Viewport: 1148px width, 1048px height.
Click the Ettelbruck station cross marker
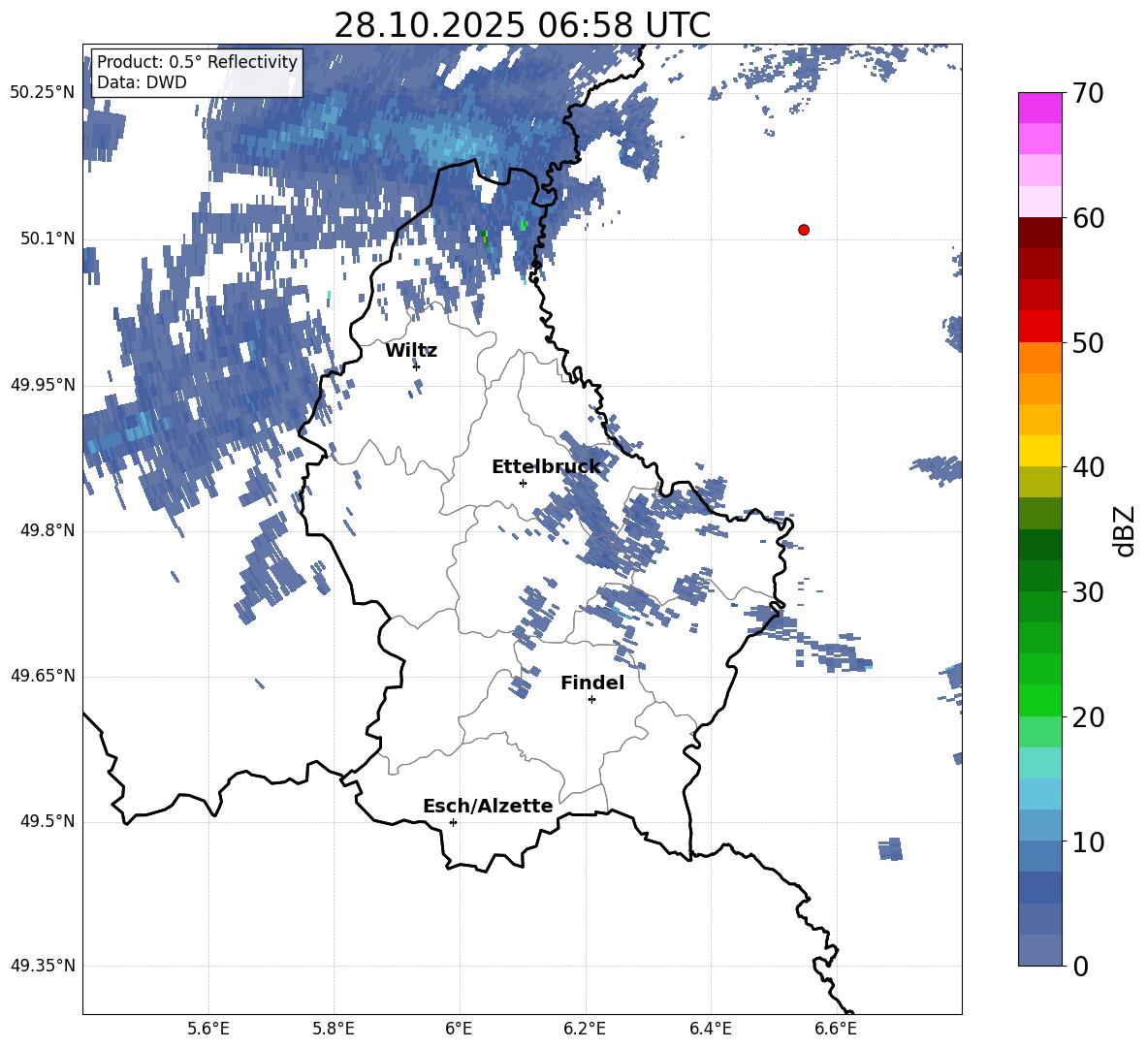click(523, 483)
